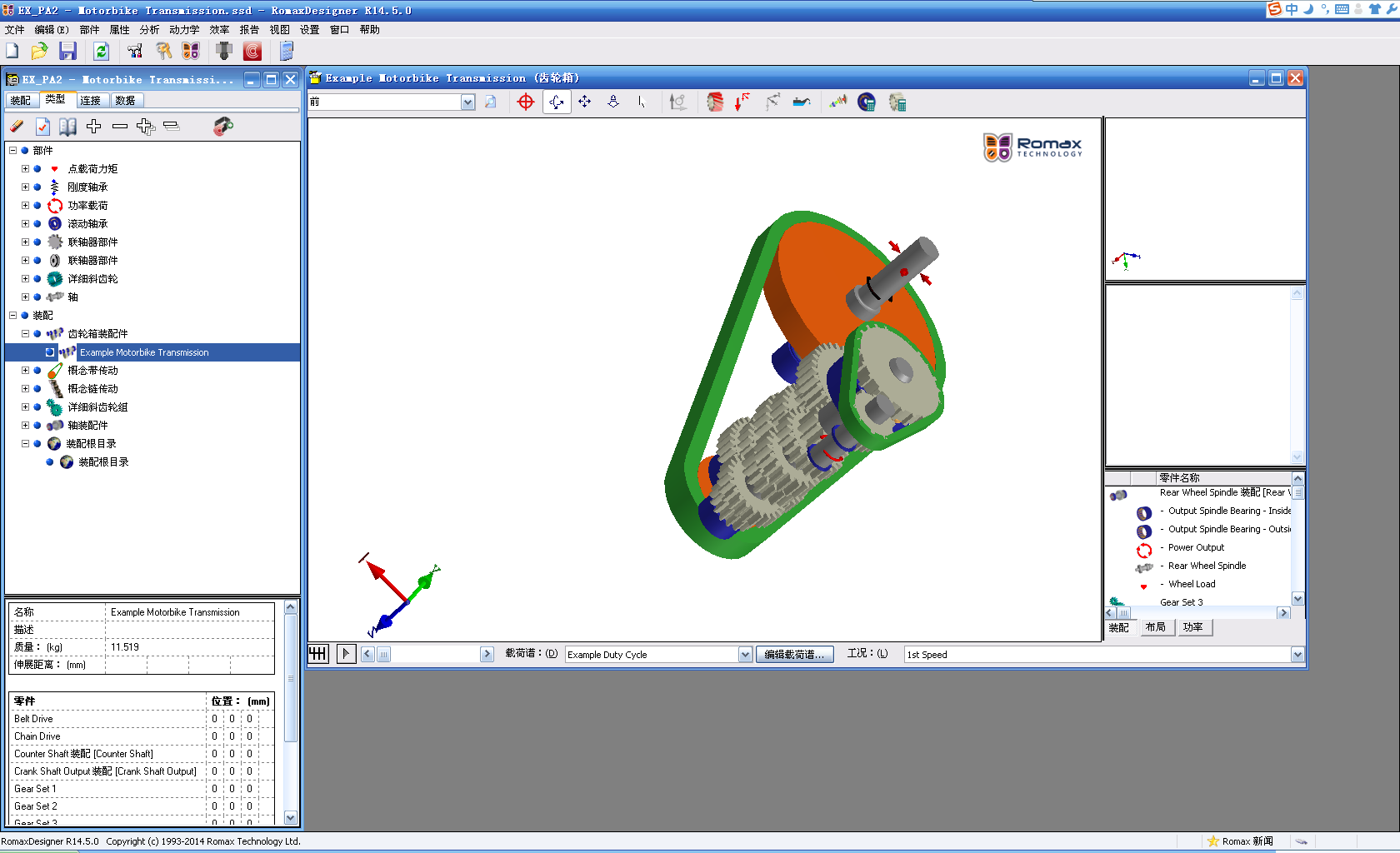1400x853 pixels.
Task: Expand the 滚动轴承 tree node
Action: (x=25, y=224)
